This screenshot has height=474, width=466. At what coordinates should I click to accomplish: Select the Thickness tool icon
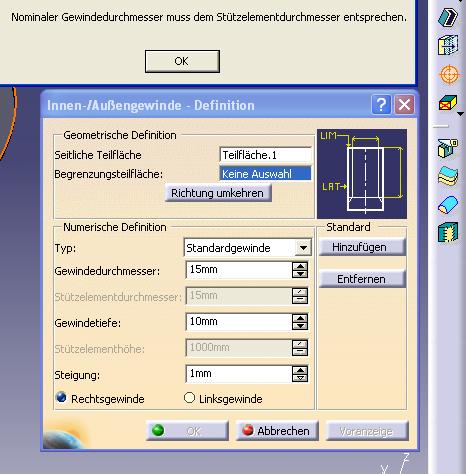(x=448, y=176)
